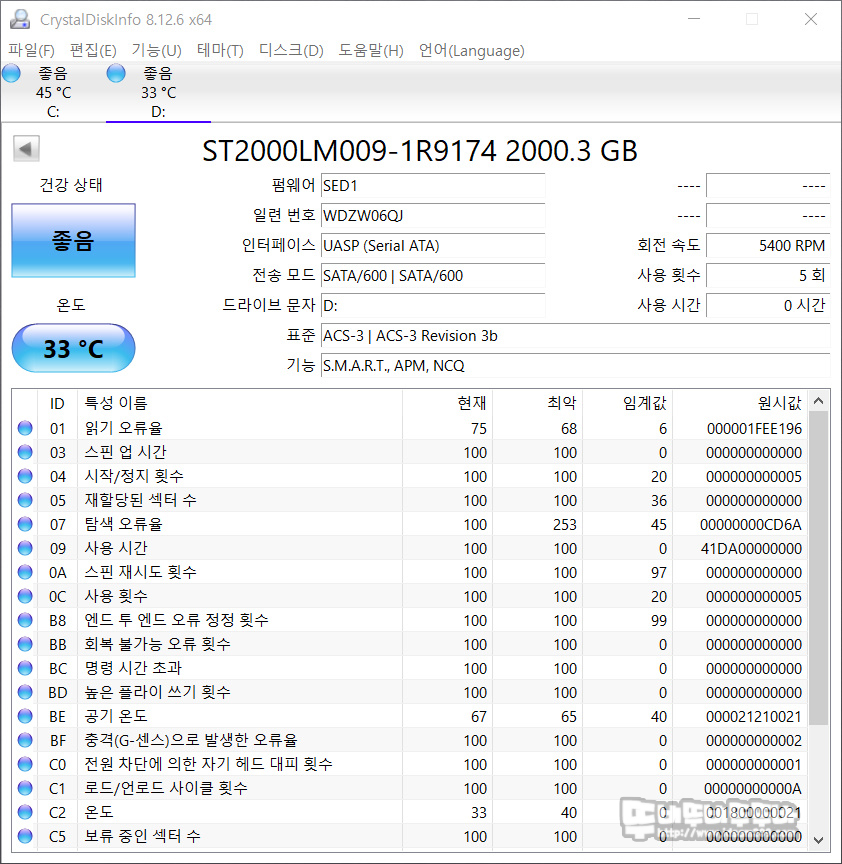Image resolution: width=842 pixels, height=864 pixels.
Task: Click the 현재 column header
Action: point(447,403)
